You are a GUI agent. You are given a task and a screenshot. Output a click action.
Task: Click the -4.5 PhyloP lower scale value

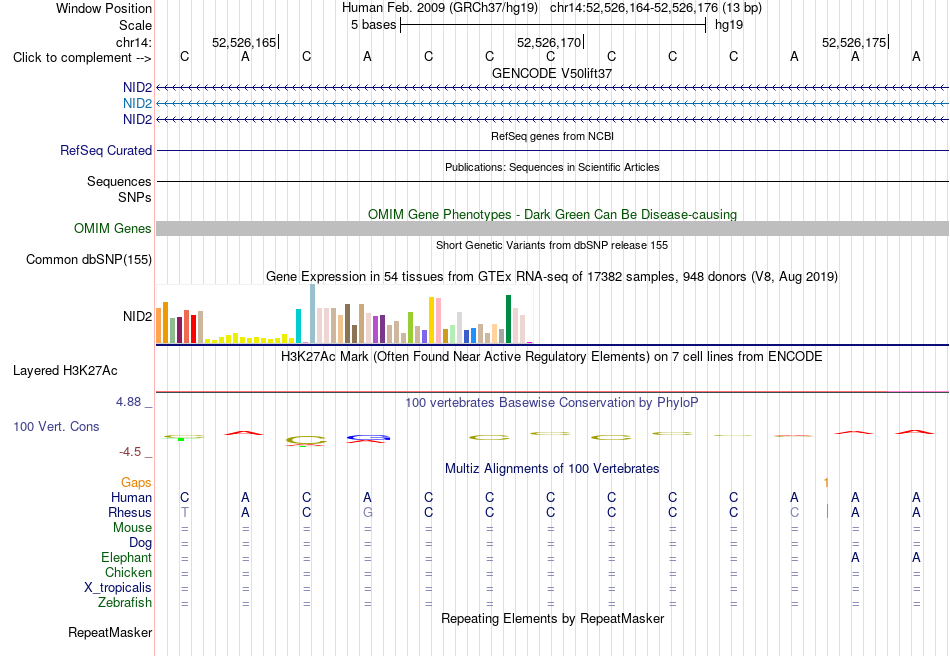pos(130,452)
